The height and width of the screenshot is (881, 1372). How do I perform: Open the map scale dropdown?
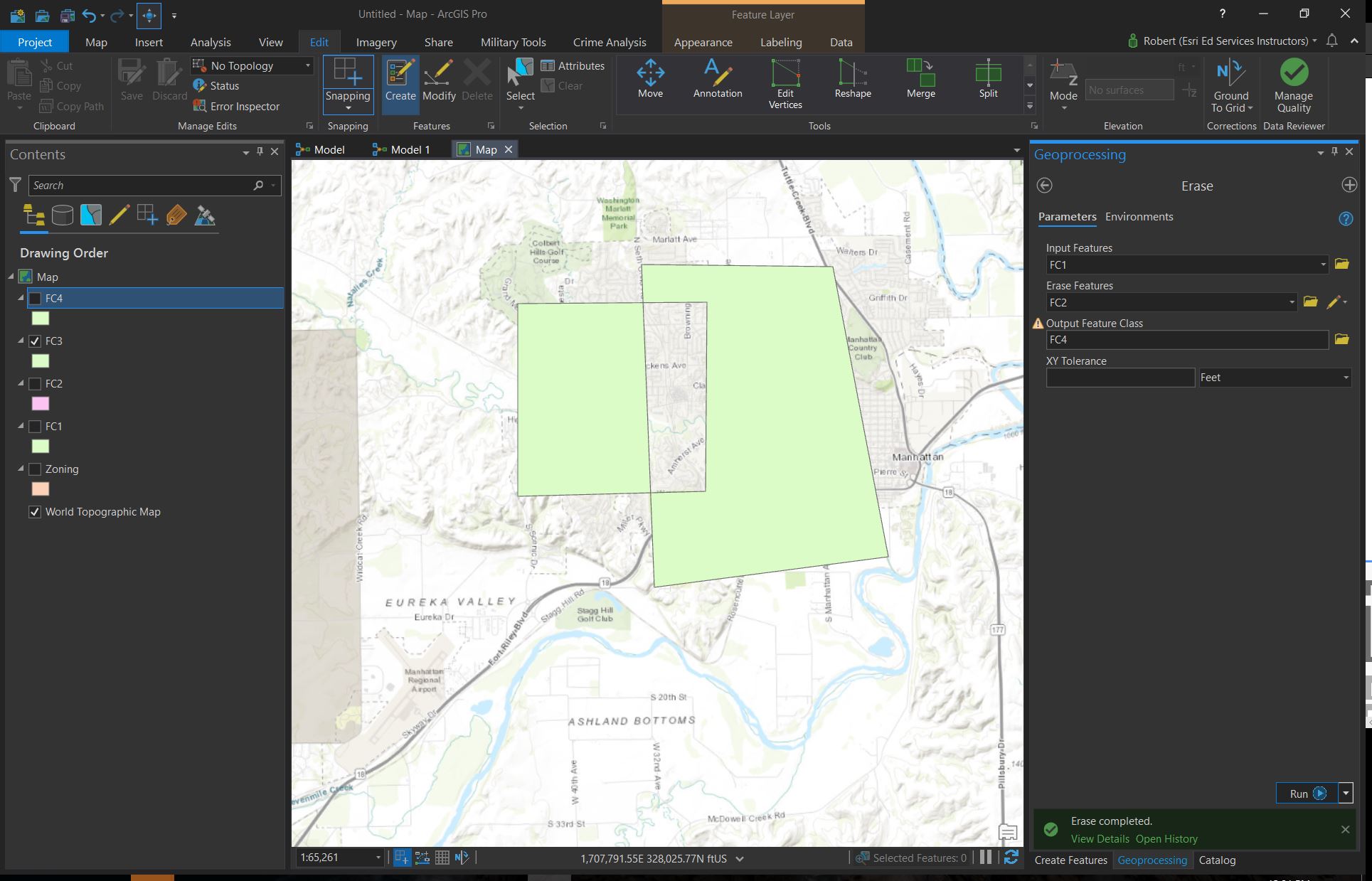pos(378,858)
